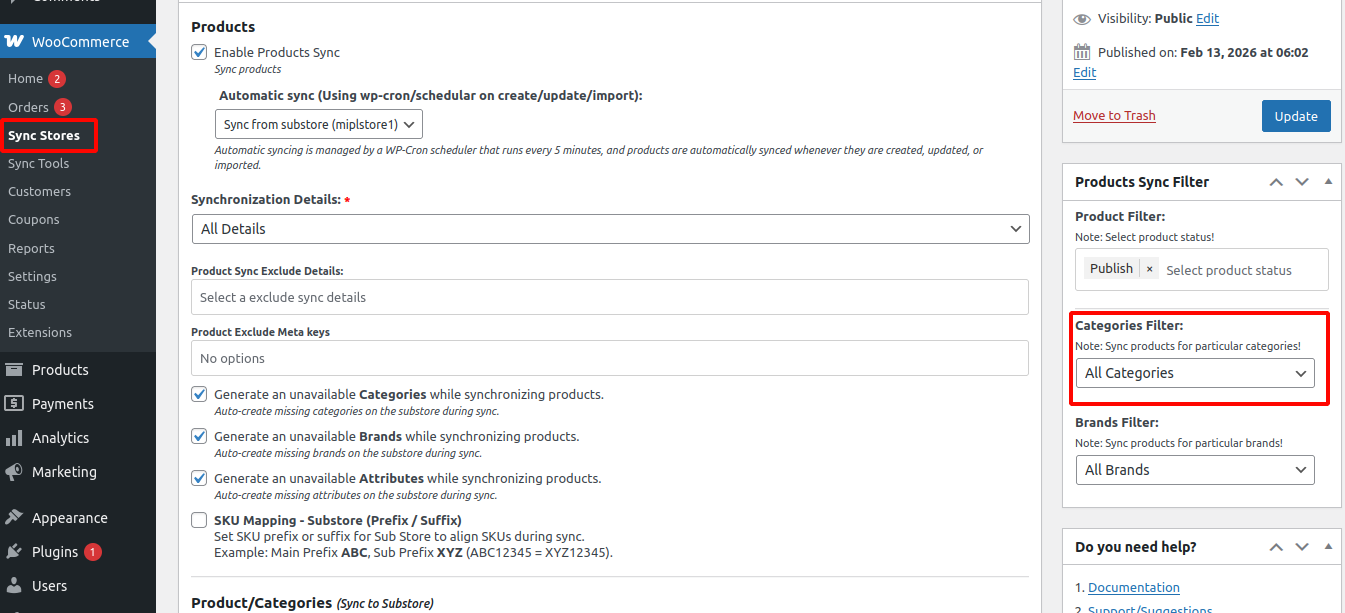The height and width of the screenshot is (613, 1345).
Task: Click the Update button
Action: (x=1295, y=116)
